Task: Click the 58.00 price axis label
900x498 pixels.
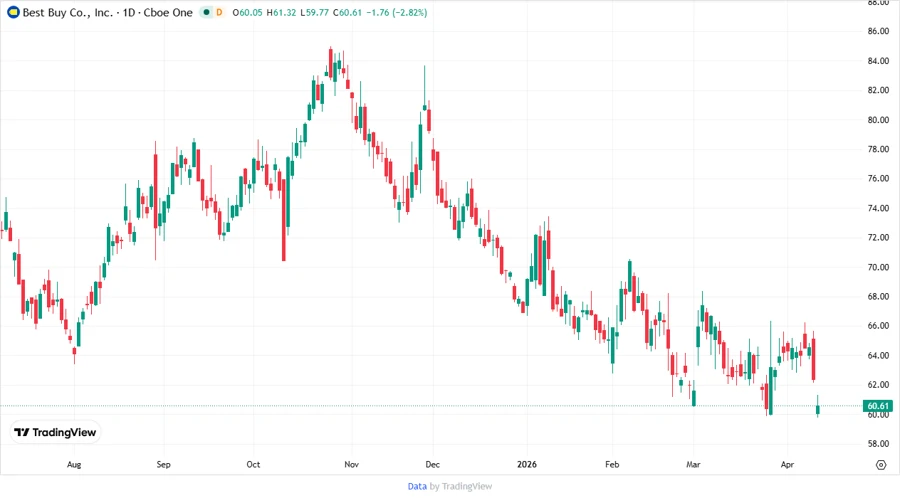Action: point(878,444)
